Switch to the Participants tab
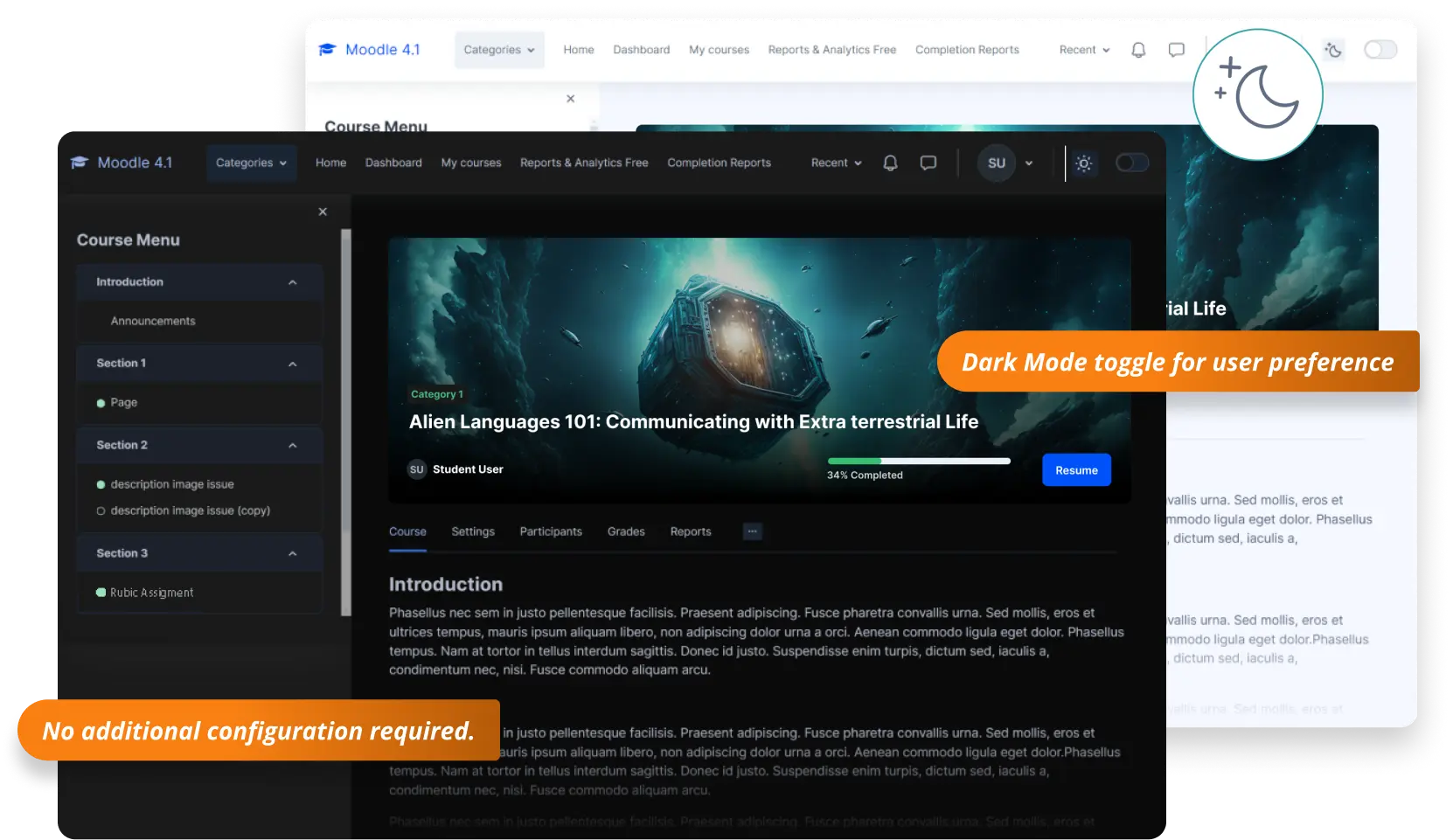1453x840 pixels. click(551, 531)
